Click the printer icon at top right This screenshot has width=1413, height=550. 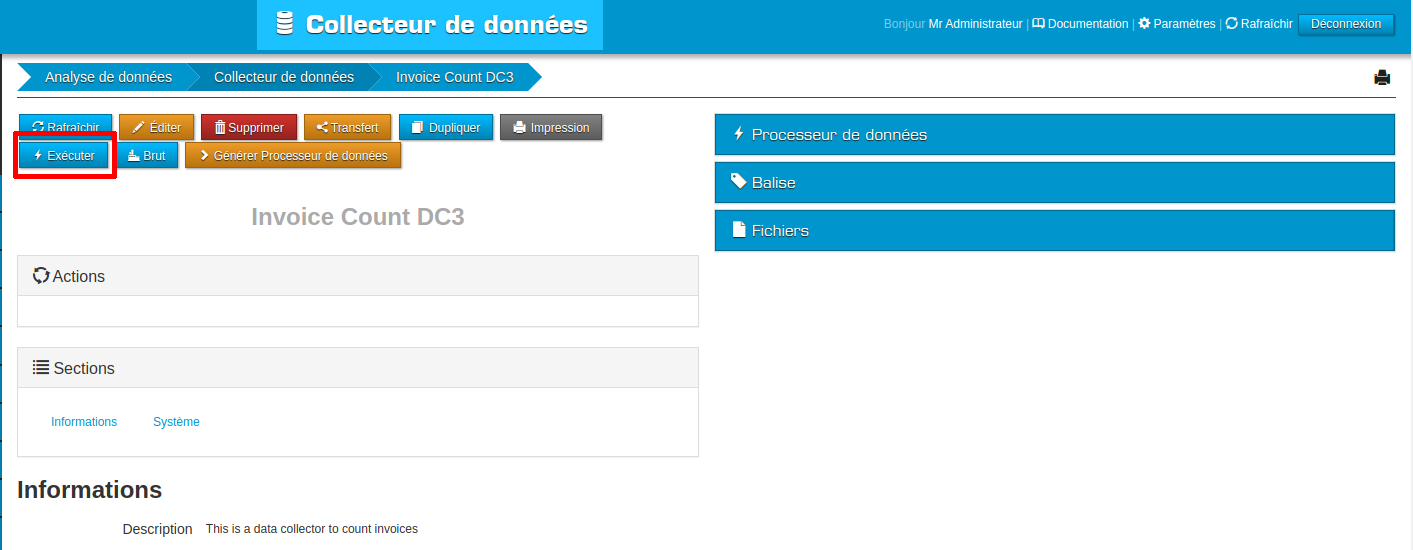1382,78
